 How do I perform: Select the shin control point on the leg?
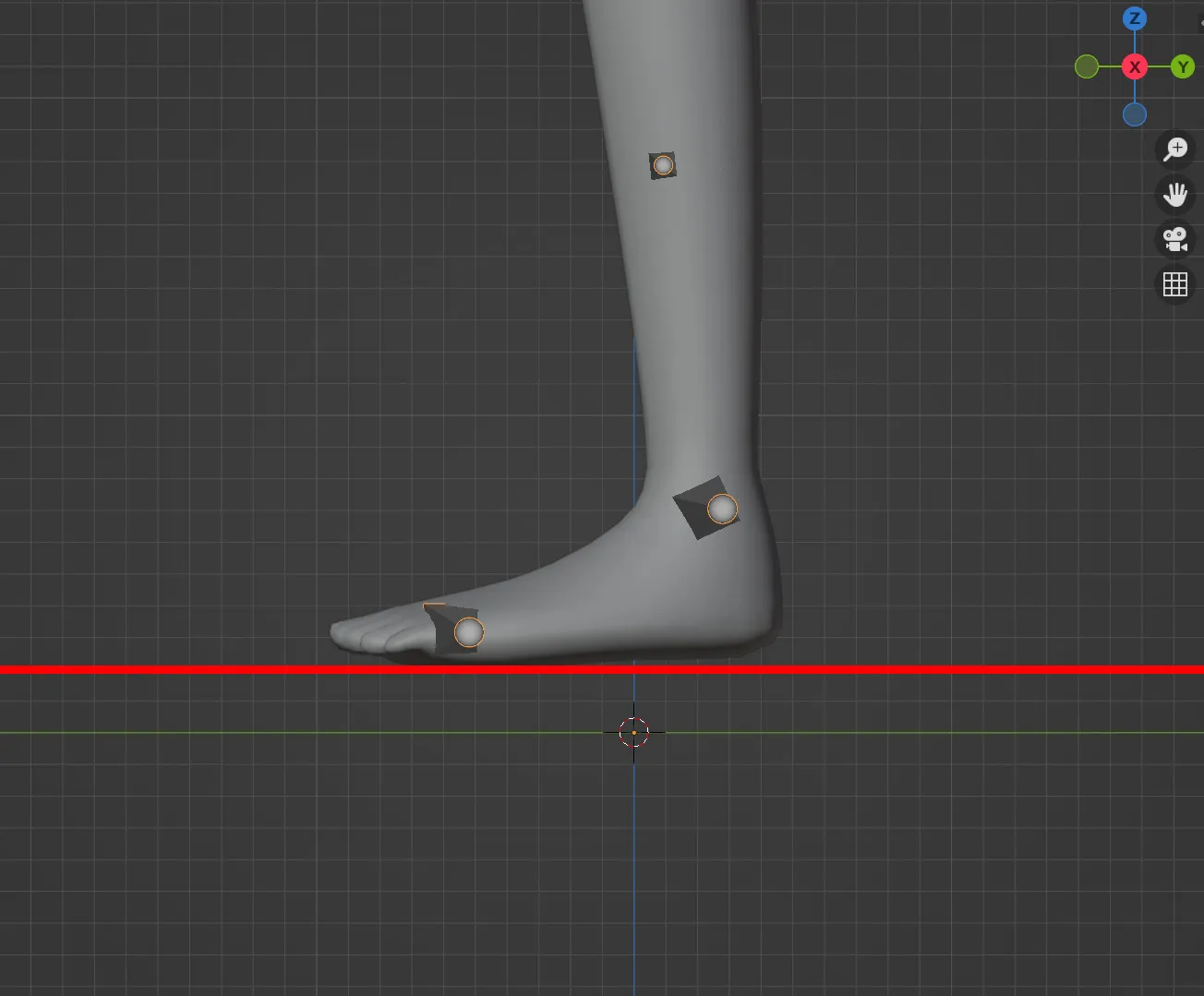(x=663, y=165)
